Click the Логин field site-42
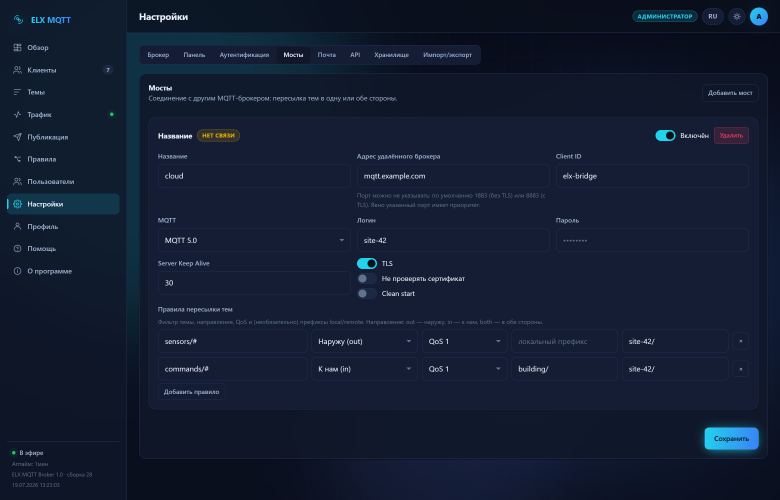 coord(453,240)
